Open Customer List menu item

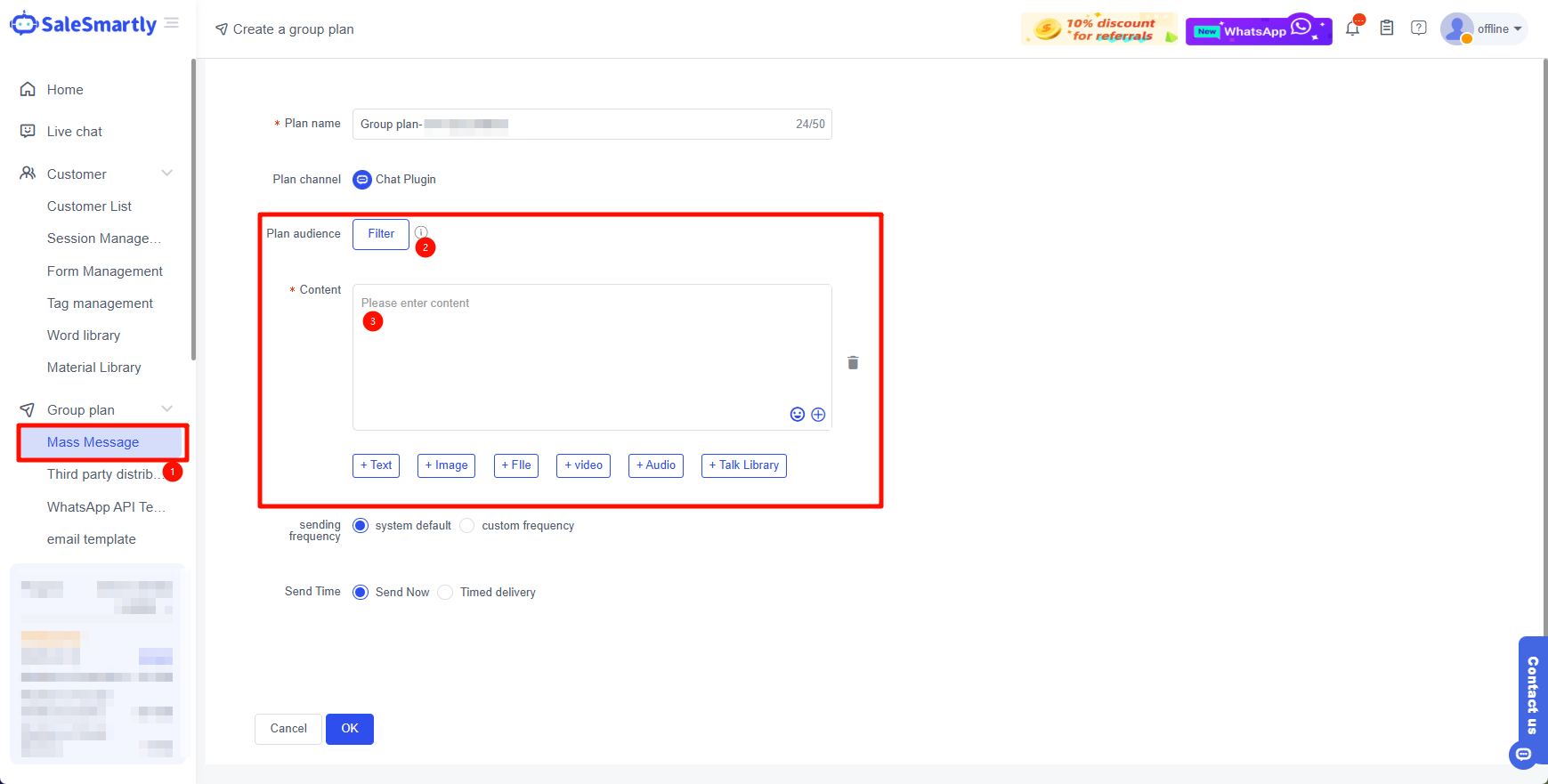pyautogui.click(x=89, y=206)
